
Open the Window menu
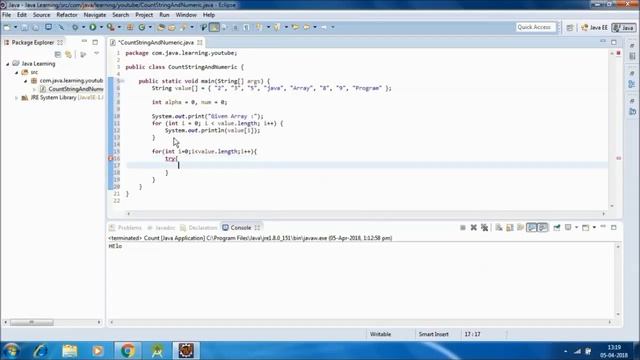point(186,15)
